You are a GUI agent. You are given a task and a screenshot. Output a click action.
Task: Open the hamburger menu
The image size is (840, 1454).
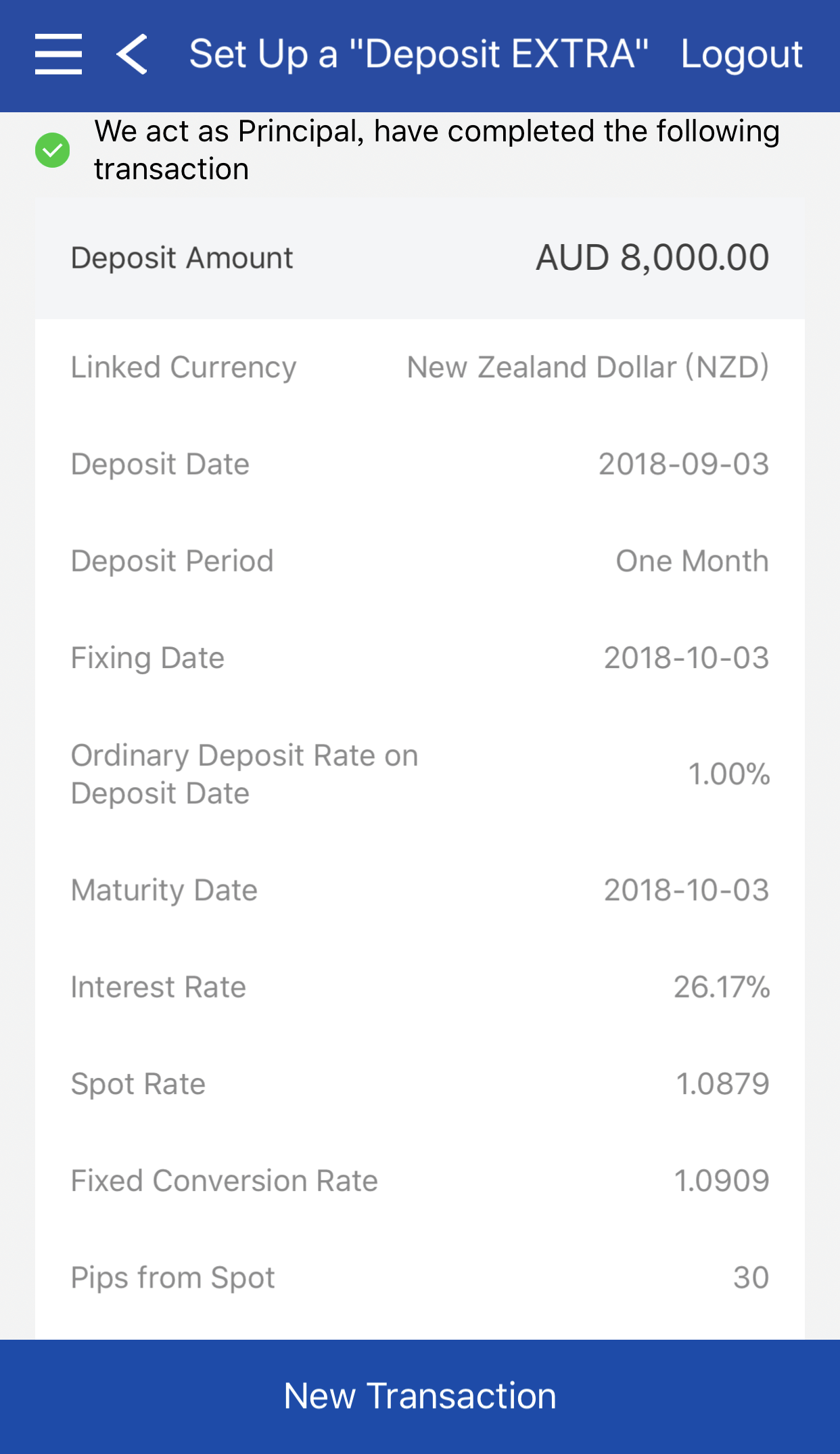coord(58,54)
